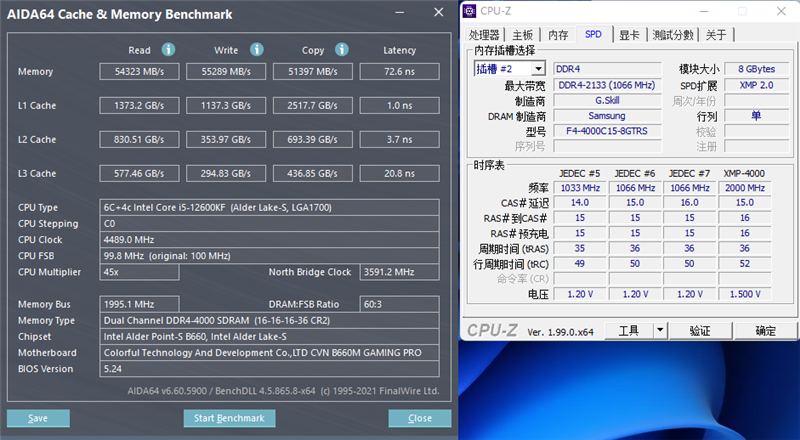Click L2 Cache read 830.51 GB/s
800x440 pixels.
coord(139,139)
